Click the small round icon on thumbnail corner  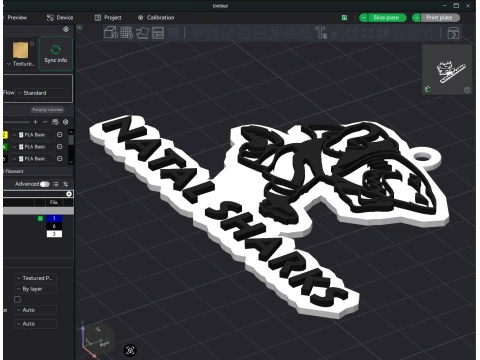(467, 90)
